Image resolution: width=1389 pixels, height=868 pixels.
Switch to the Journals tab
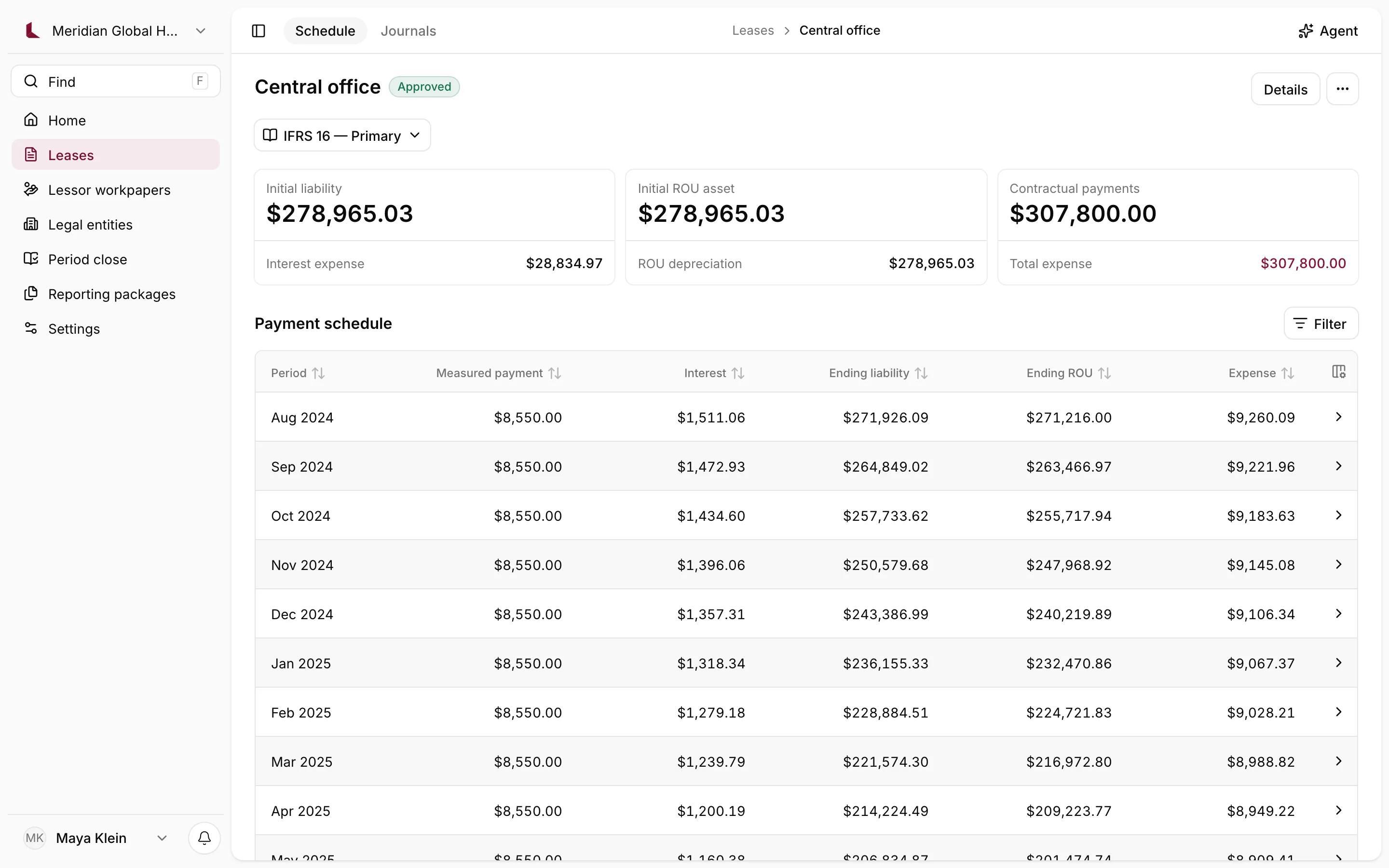(x=408, y=31)
